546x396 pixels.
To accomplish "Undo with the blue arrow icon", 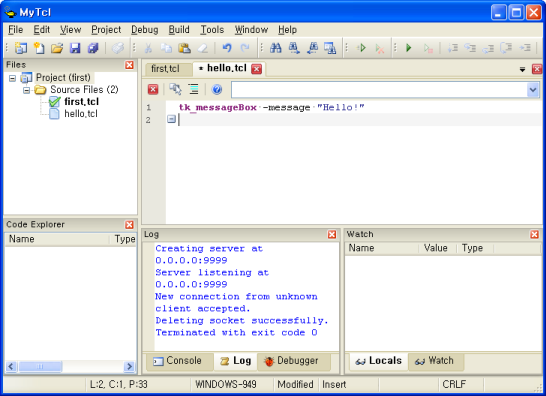I will tap(227, 48).
